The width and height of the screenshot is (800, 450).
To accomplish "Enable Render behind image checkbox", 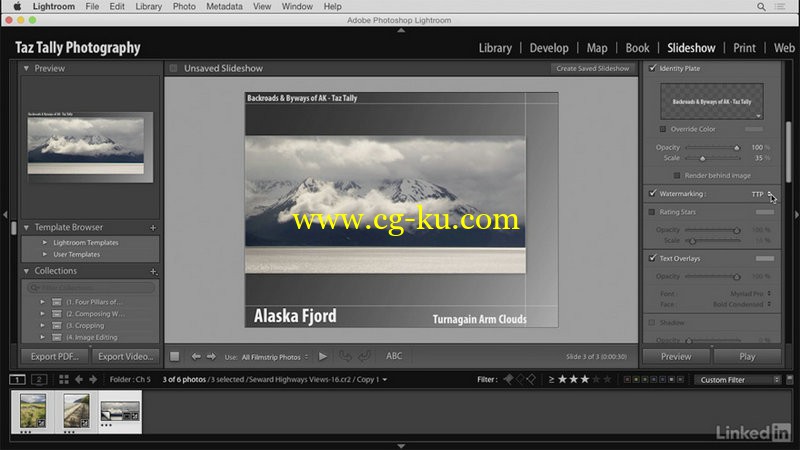I will 677,176.
